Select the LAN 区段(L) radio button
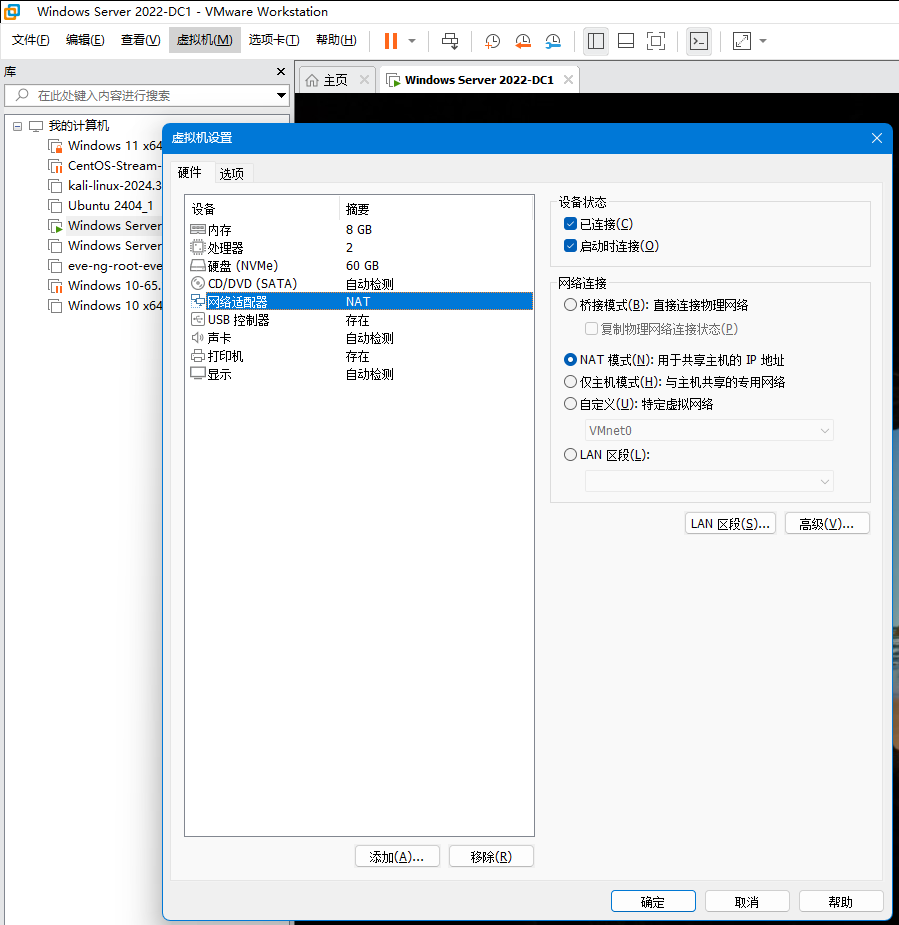The image size is (899, 925). 570,455
